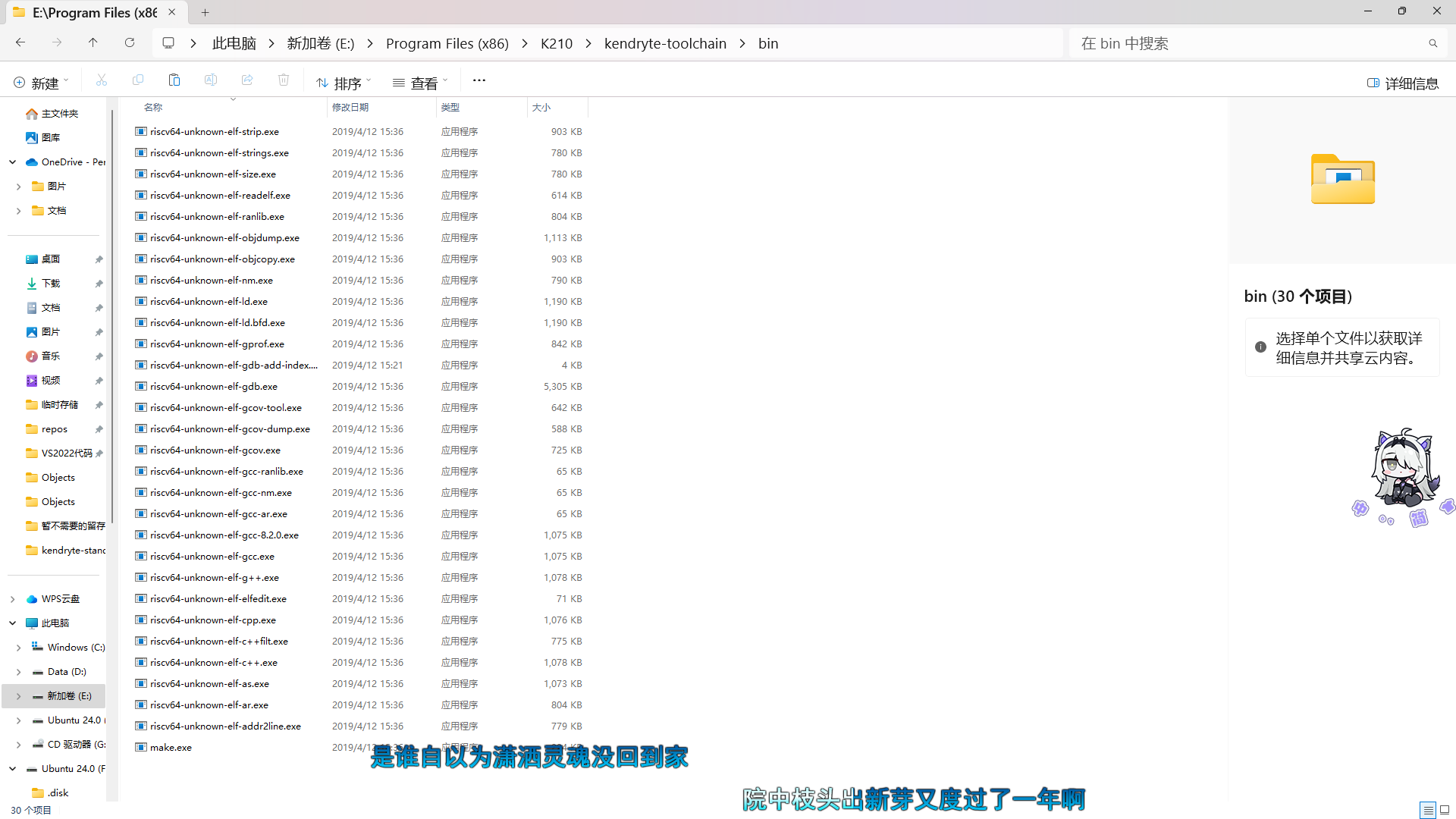Open a new tab with plus button
1456x819 pixels.
[x=205, y=12]
